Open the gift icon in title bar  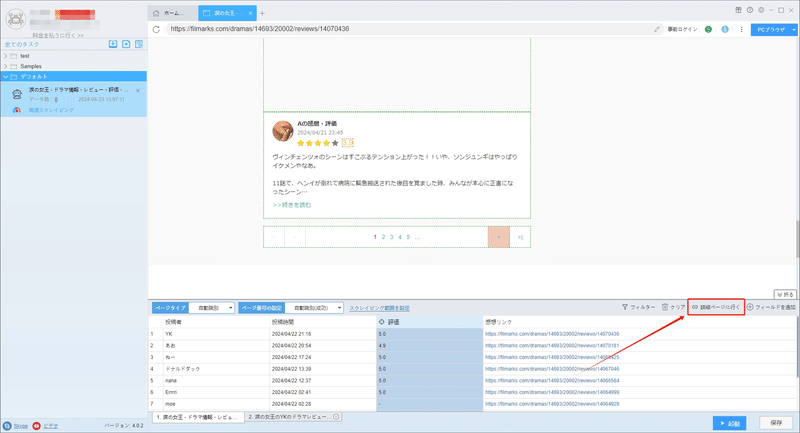738,10
